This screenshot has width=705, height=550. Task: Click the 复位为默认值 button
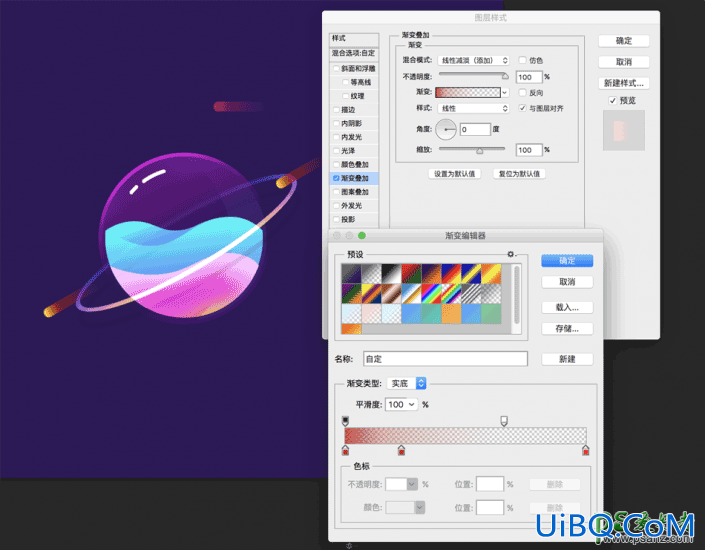click(519, 174)
